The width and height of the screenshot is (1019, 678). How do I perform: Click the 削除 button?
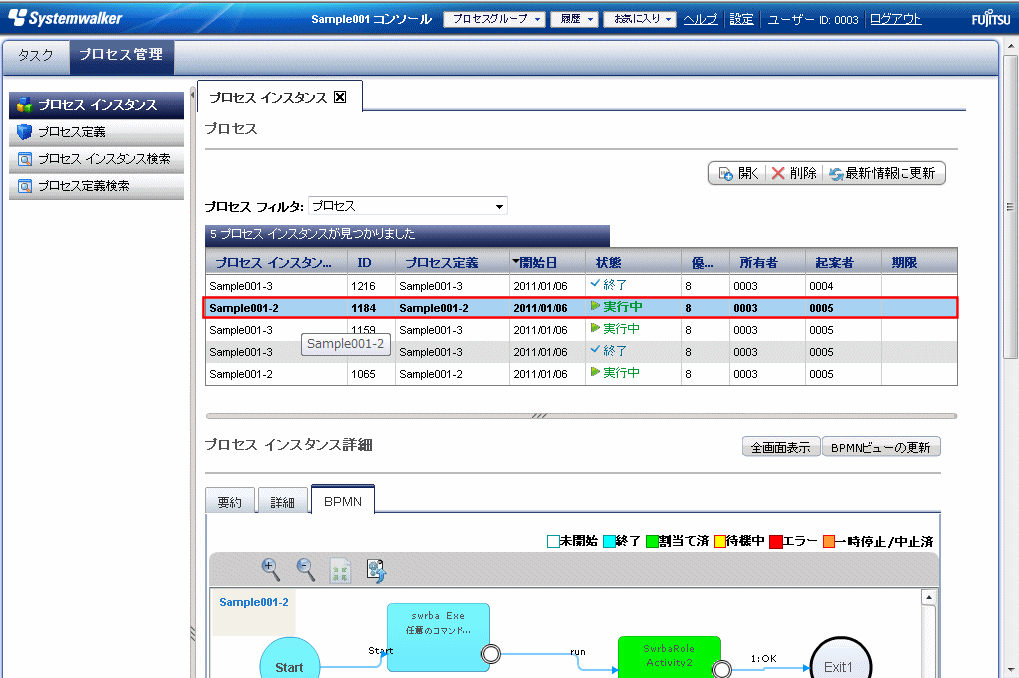(x=794, y=174)
